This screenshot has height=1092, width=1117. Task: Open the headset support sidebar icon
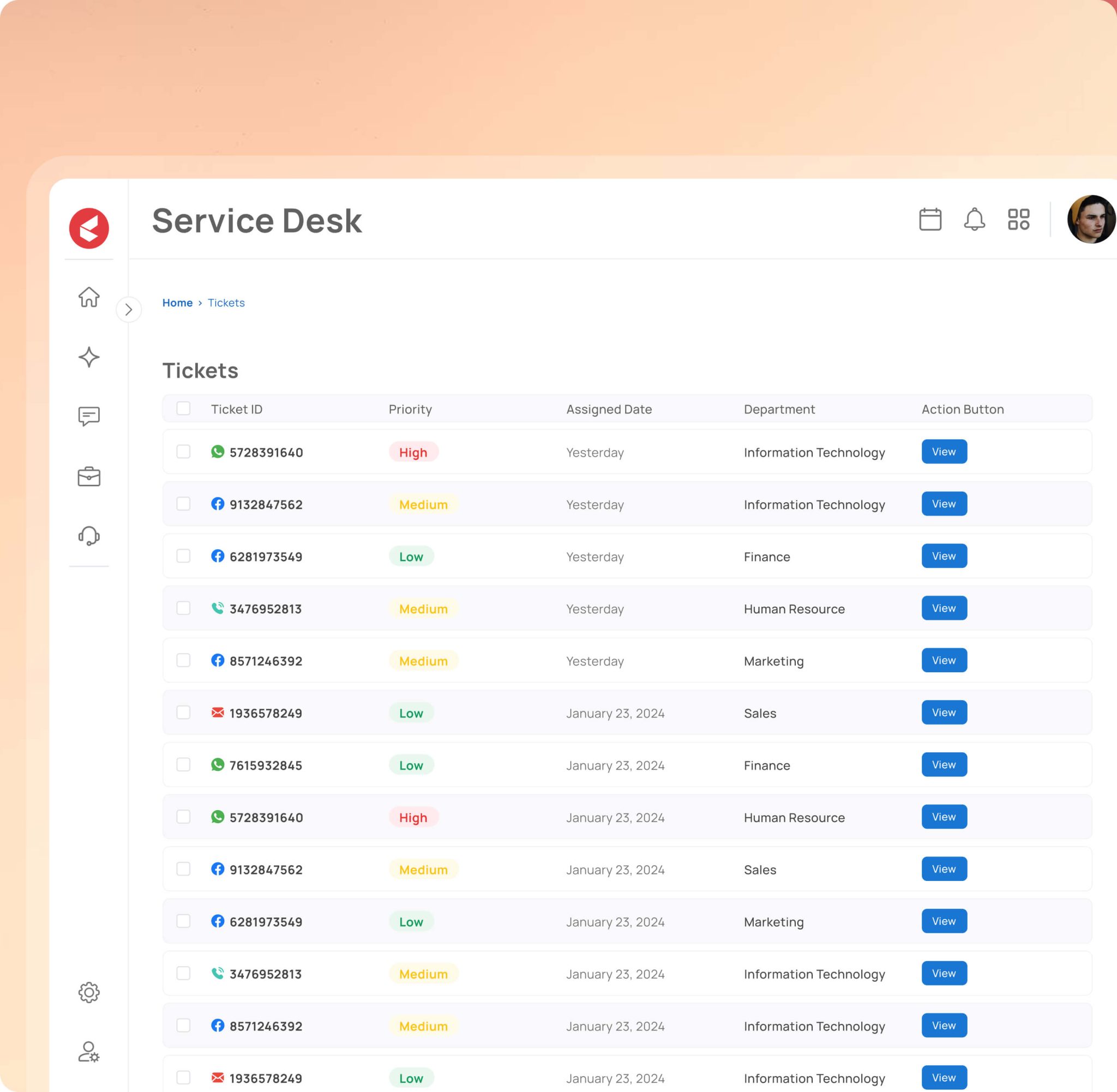pyautogui.click(x=89, y=536)
